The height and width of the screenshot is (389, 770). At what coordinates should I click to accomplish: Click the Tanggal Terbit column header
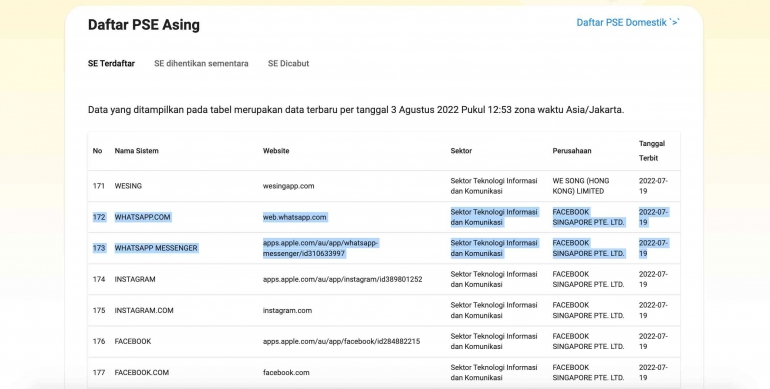point(652,151)
